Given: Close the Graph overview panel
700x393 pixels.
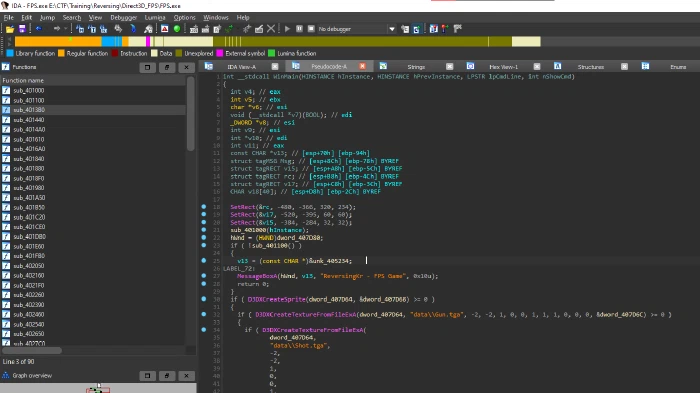Looking at the screenshot, I should (x=186, y=376).
